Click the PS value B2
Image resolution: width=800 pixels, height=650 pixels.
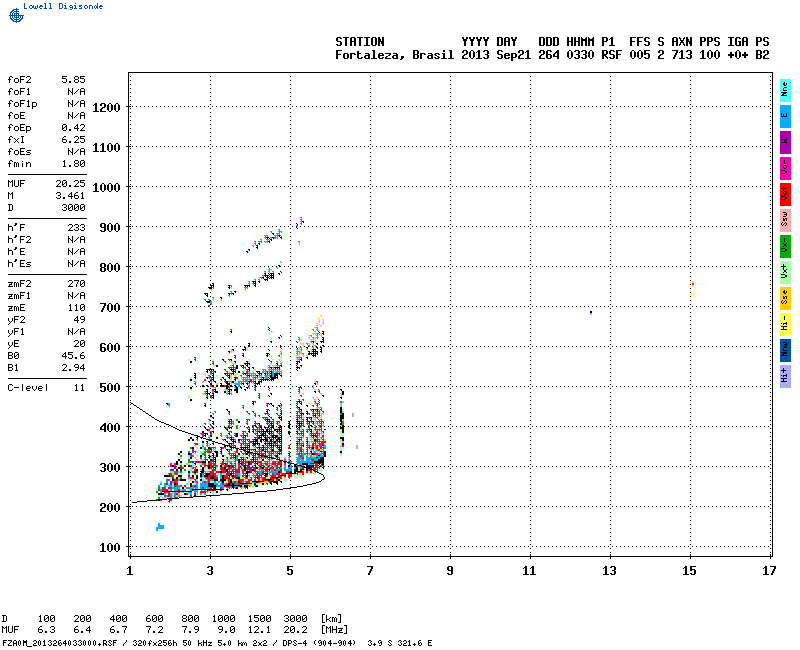762,55
